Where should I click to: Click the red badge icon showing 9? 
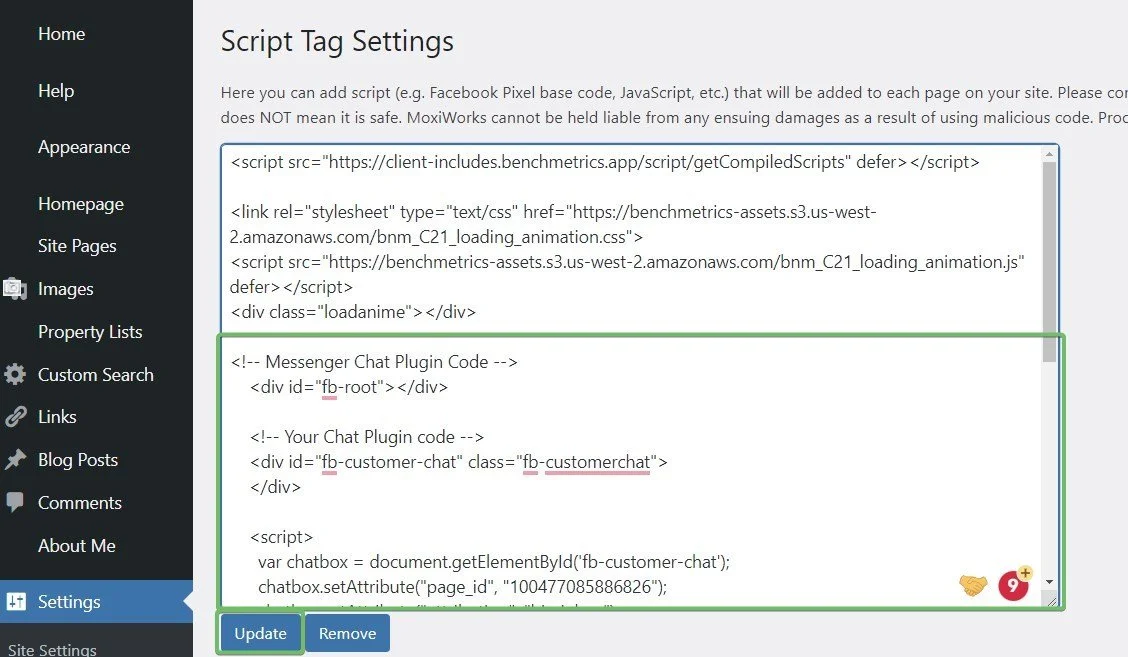1014,584
